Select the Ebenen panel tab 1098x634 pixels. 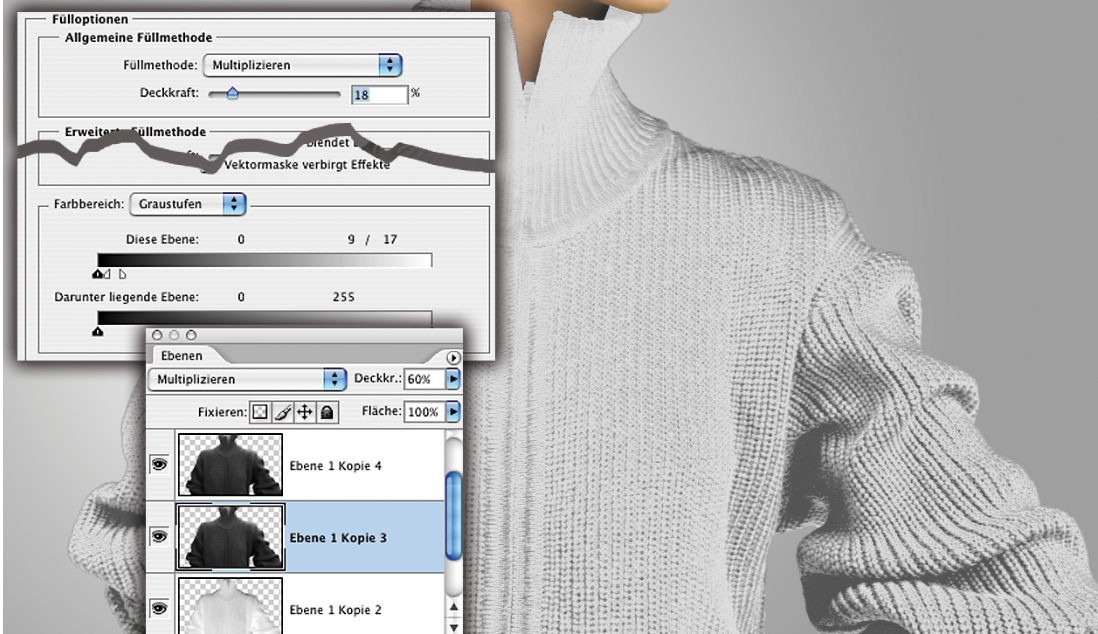click(181, 356)
